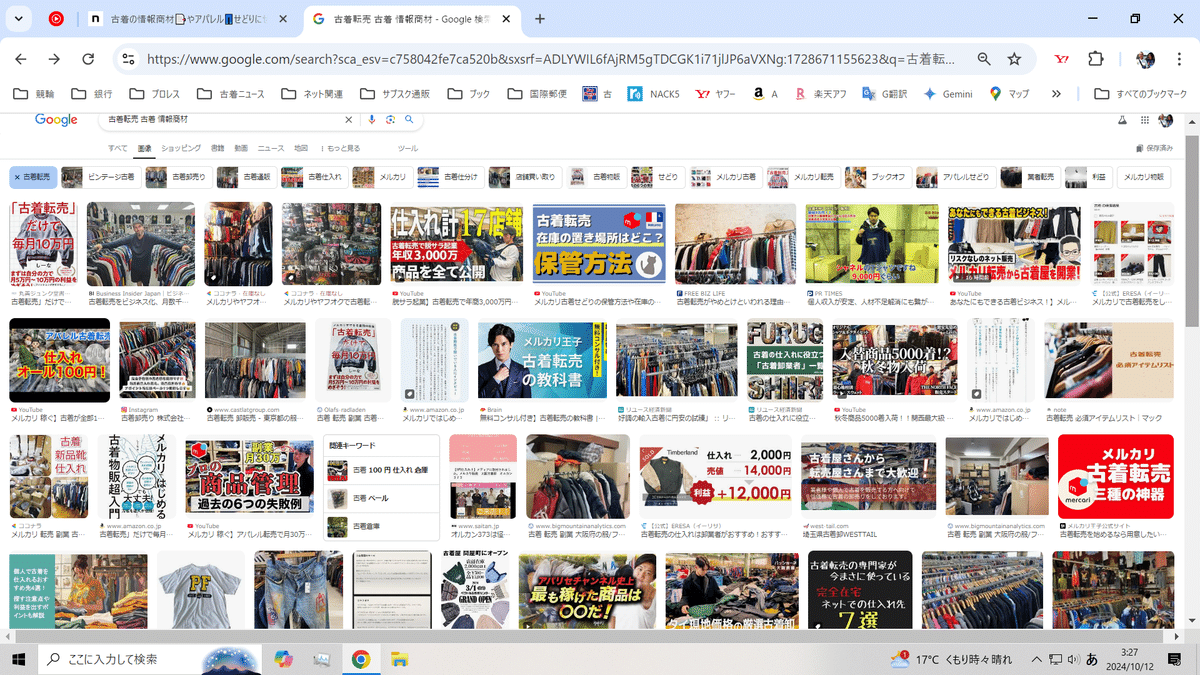Open the 銀行 bookmark folder
1200x675 pixels.
92,93
